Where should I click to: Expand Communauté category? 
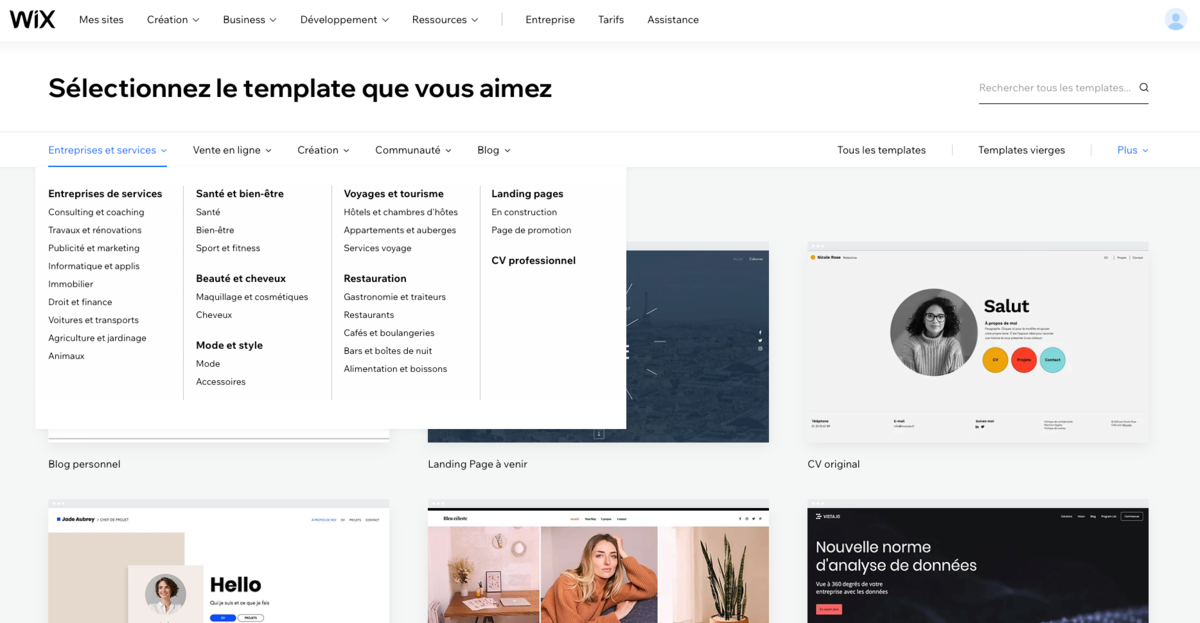point(413,150)
